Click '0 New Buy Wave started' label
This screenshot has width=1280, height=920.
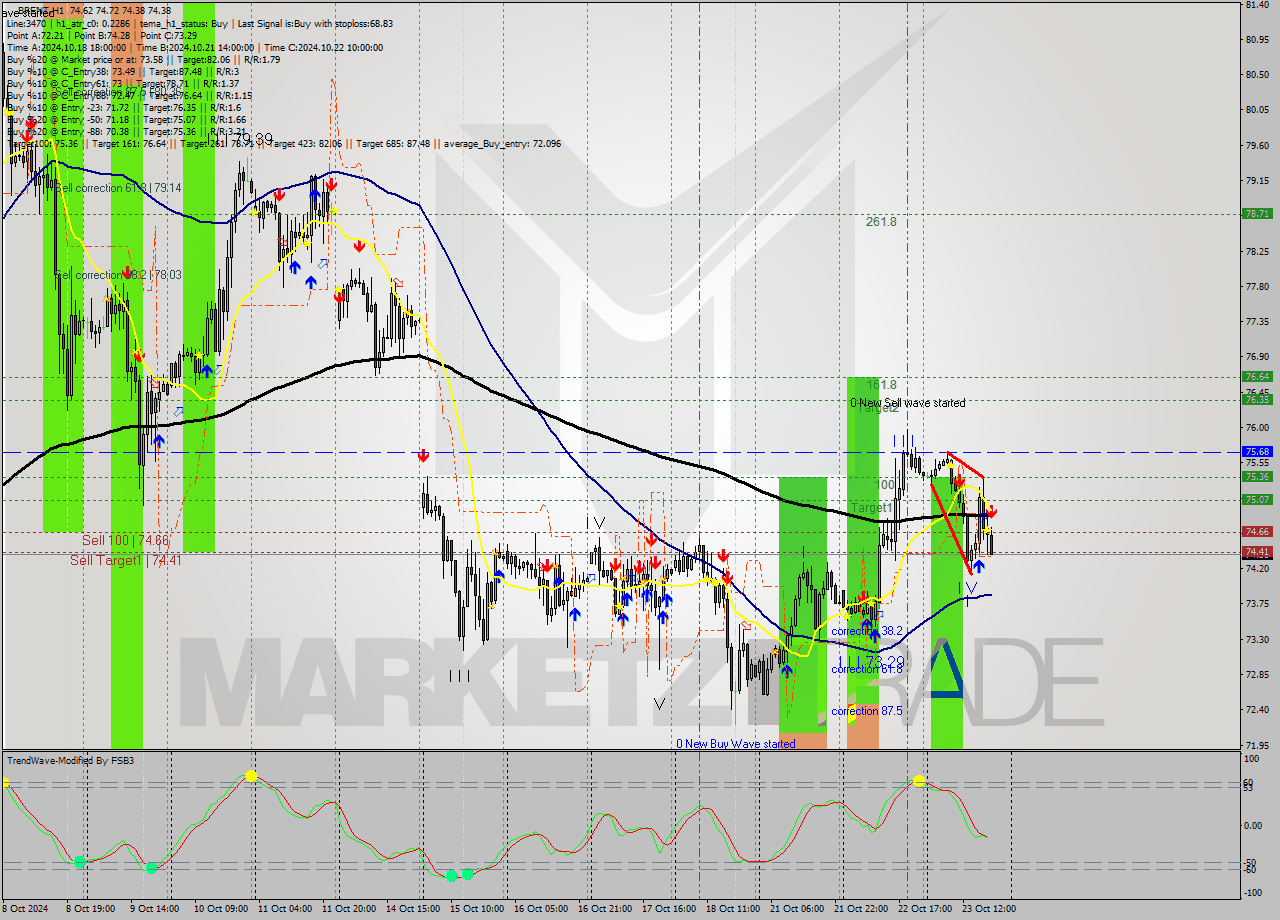(736, 744)
